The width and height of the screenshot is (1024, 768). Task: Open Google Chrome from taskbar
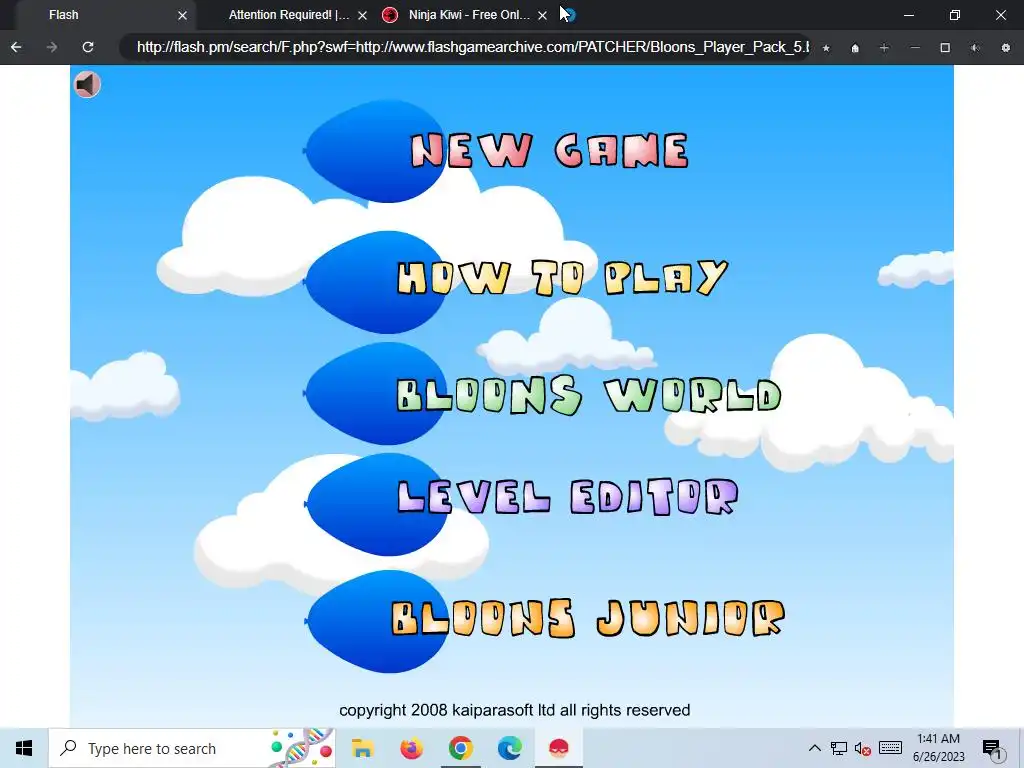pos(460,748)
